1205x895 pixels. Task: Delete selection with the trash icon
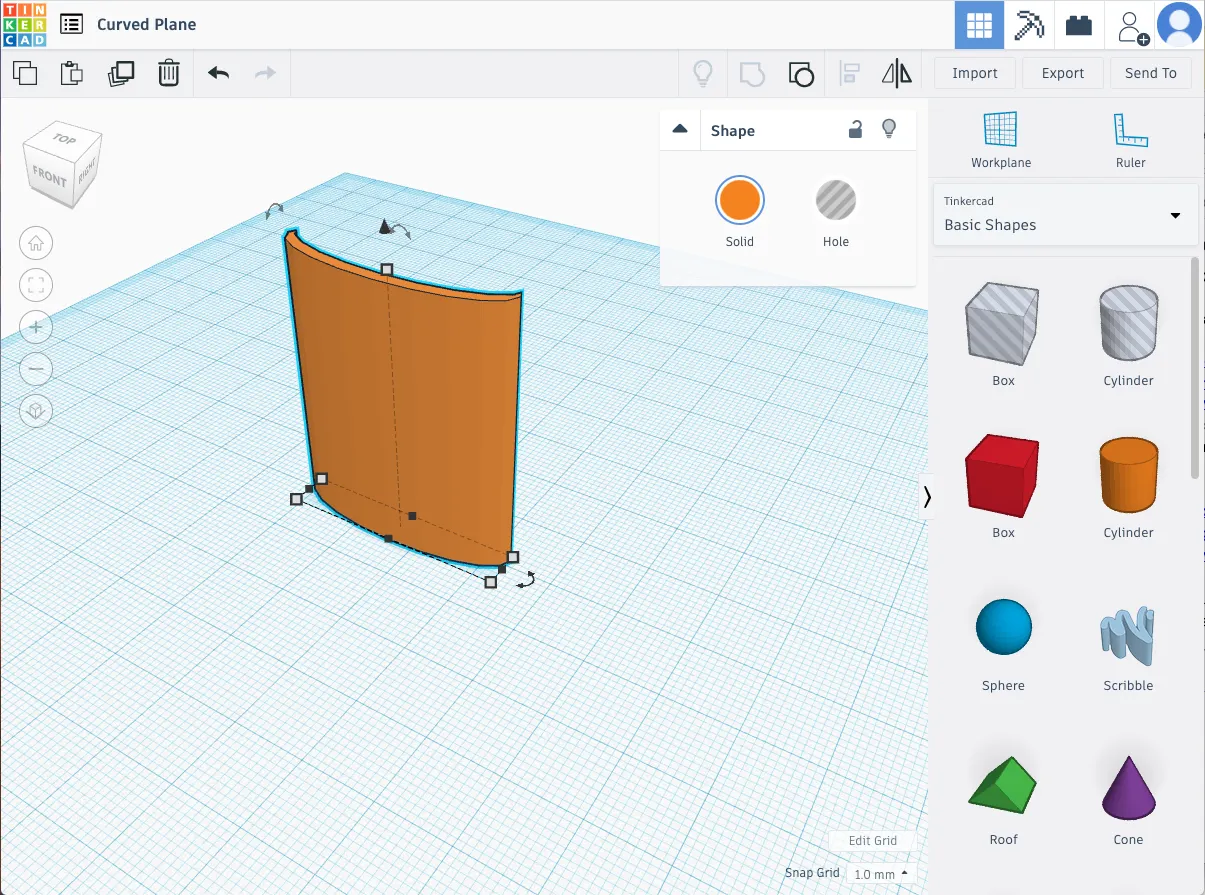click(x=169, y=73)
